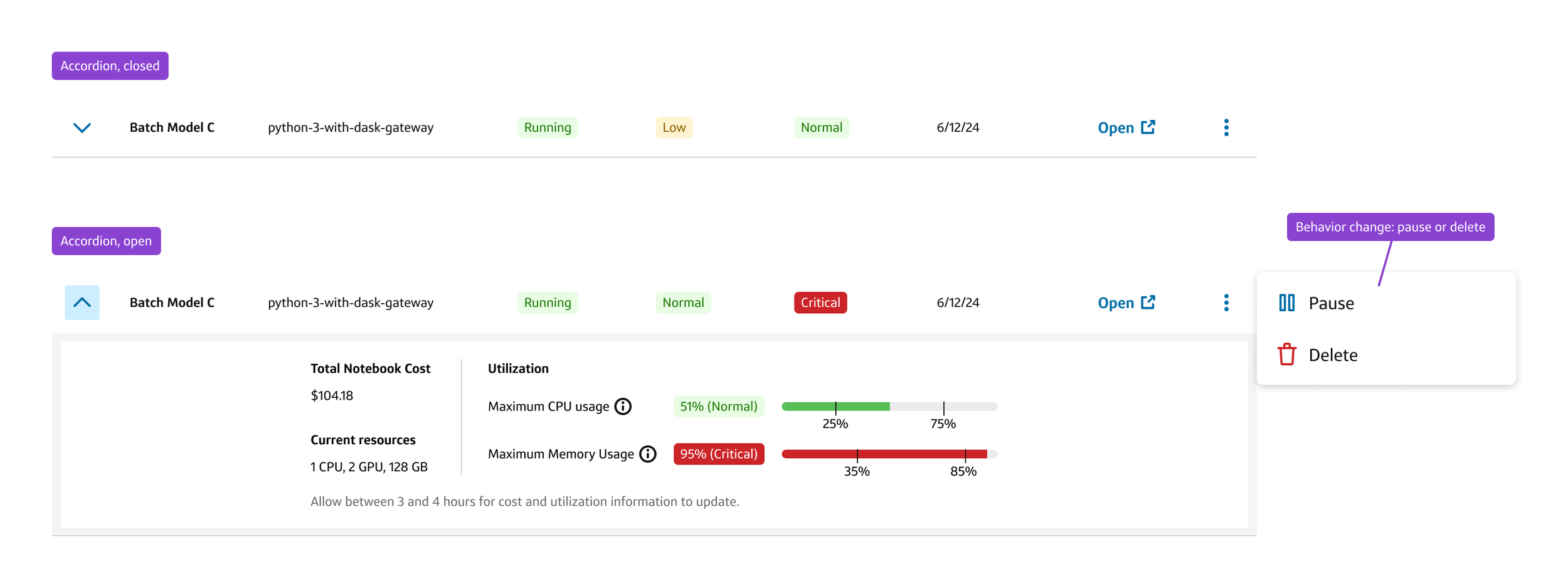The height and width of the screenshot is (588, 1568).
Task: Click Batch Model C name in closed row
Action: pos(172,128)
